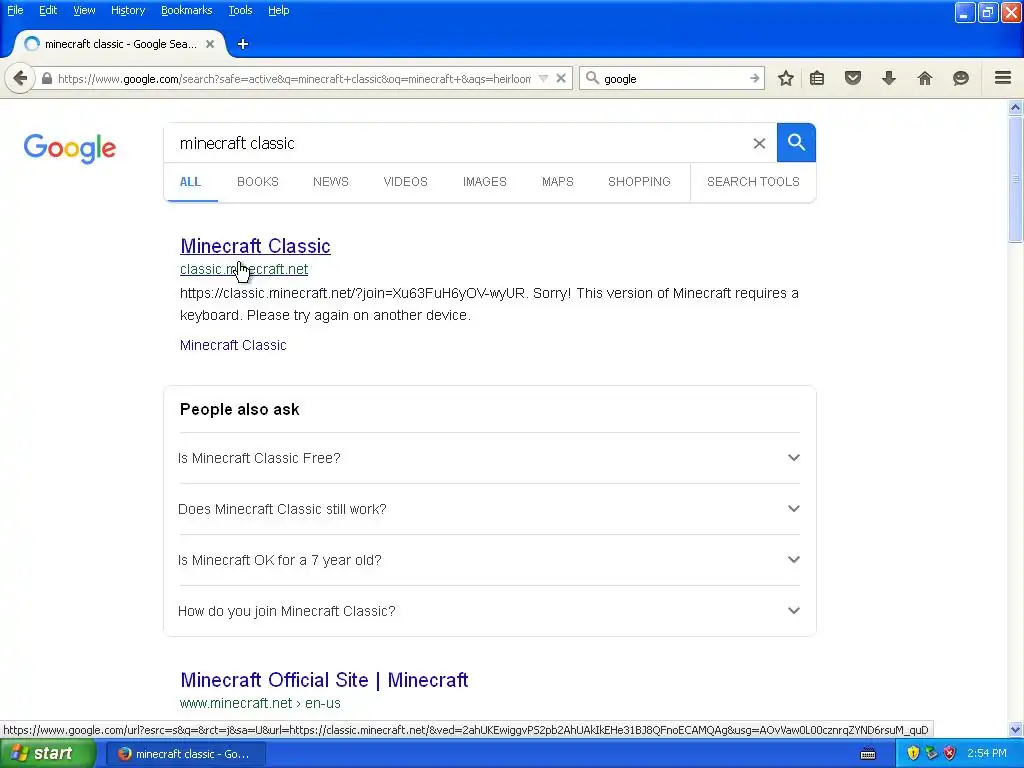
Task: Click the keyboard icon in system tray
Action: tap(868, 754)
